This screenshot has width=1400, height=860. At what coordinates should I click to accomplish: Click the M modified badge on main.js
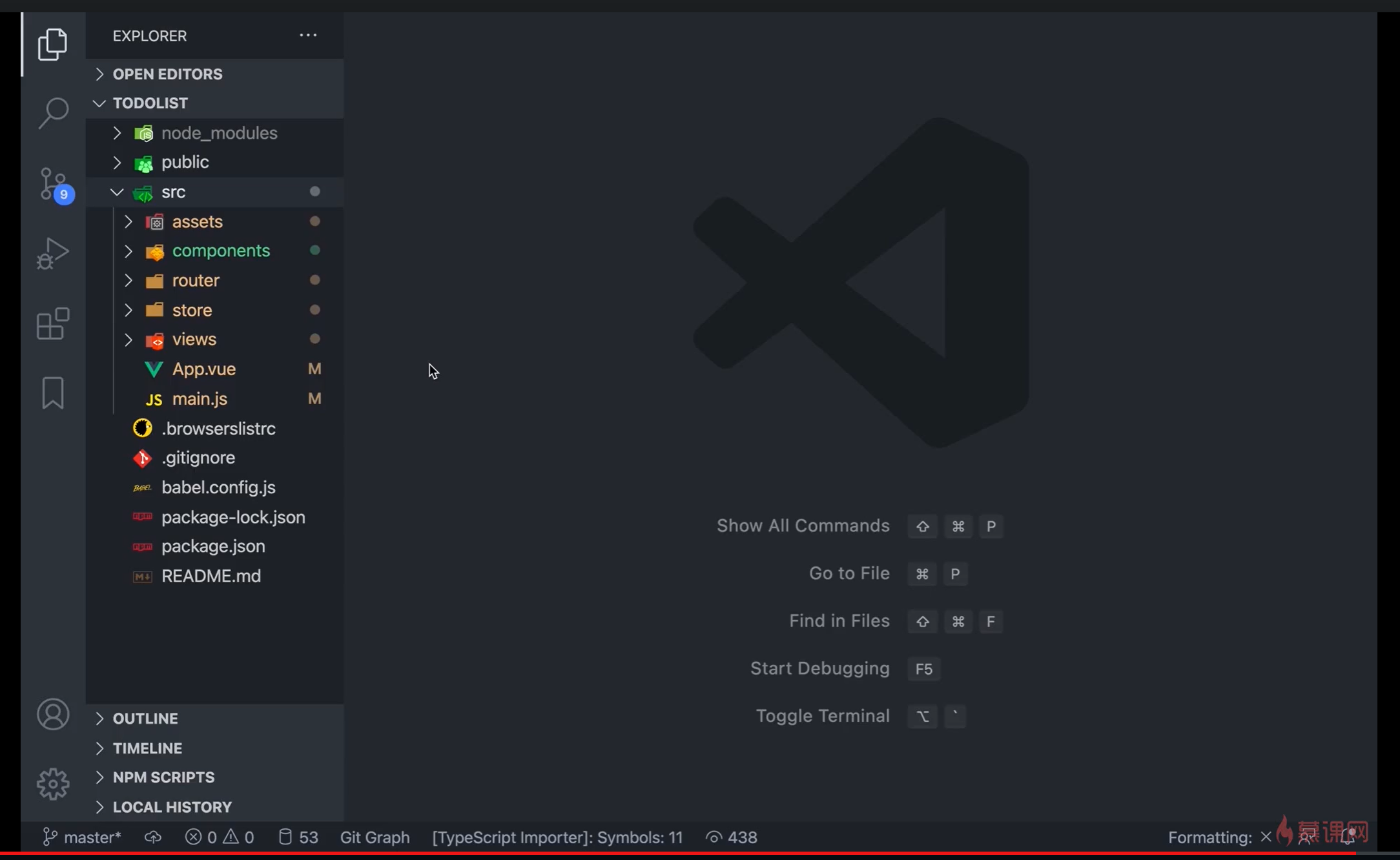pos(314,398)
